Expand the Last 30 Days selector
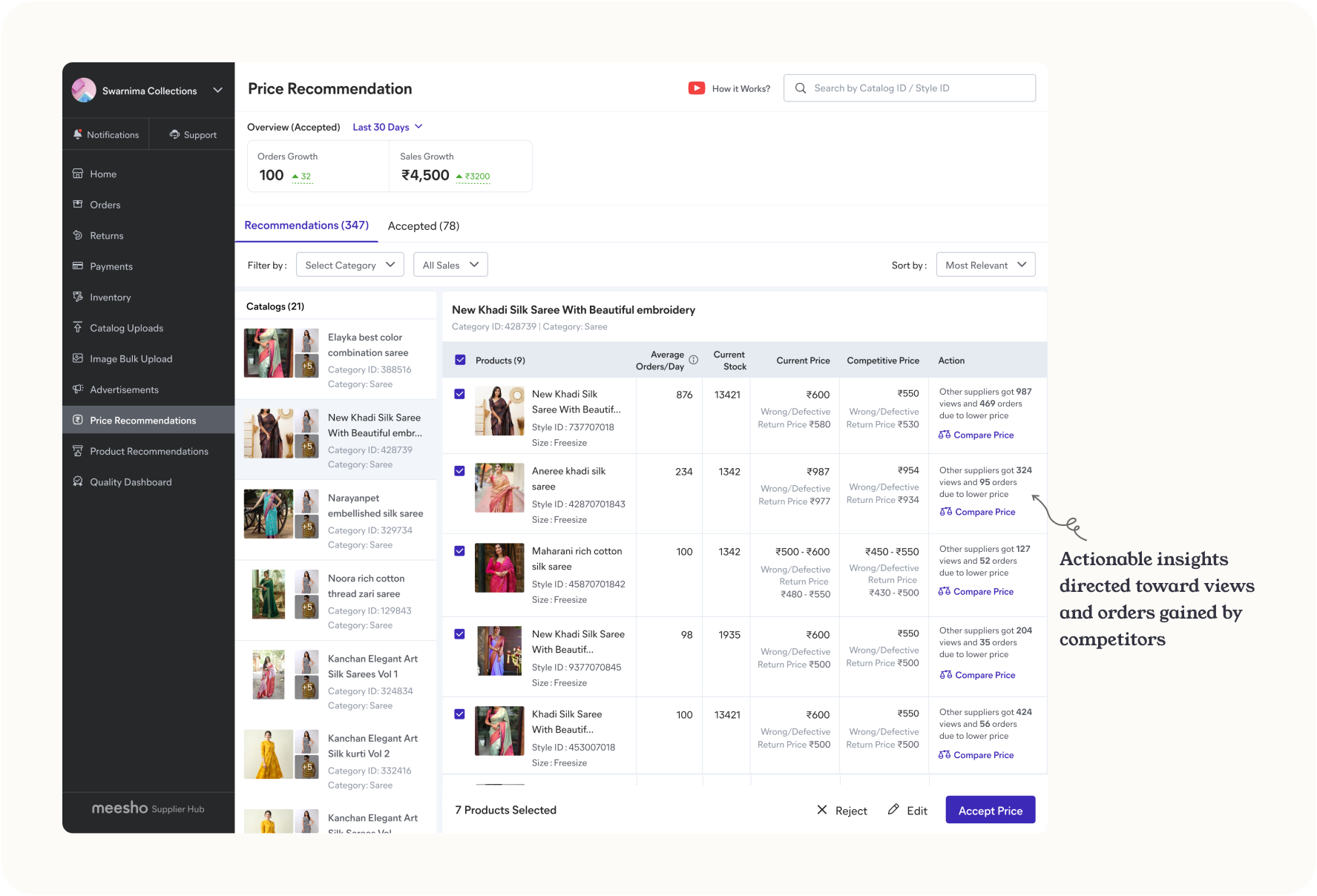 tap(387, 127)
